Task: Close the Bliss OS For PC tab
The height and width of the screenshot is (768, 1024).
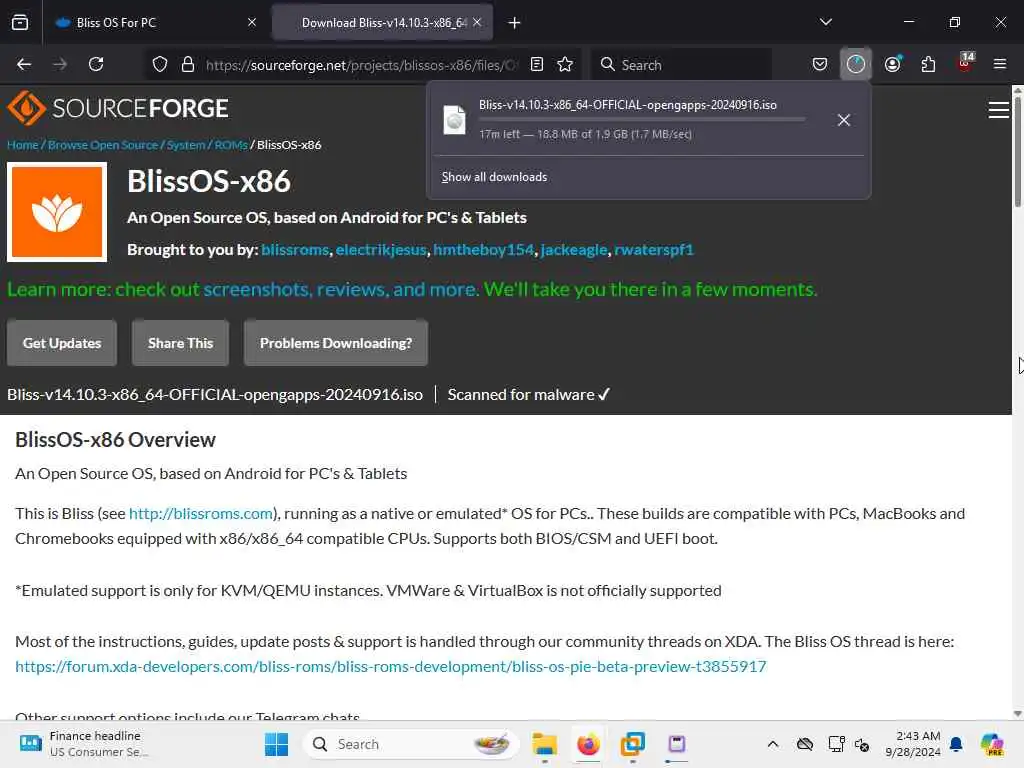Action: point(252,22)
